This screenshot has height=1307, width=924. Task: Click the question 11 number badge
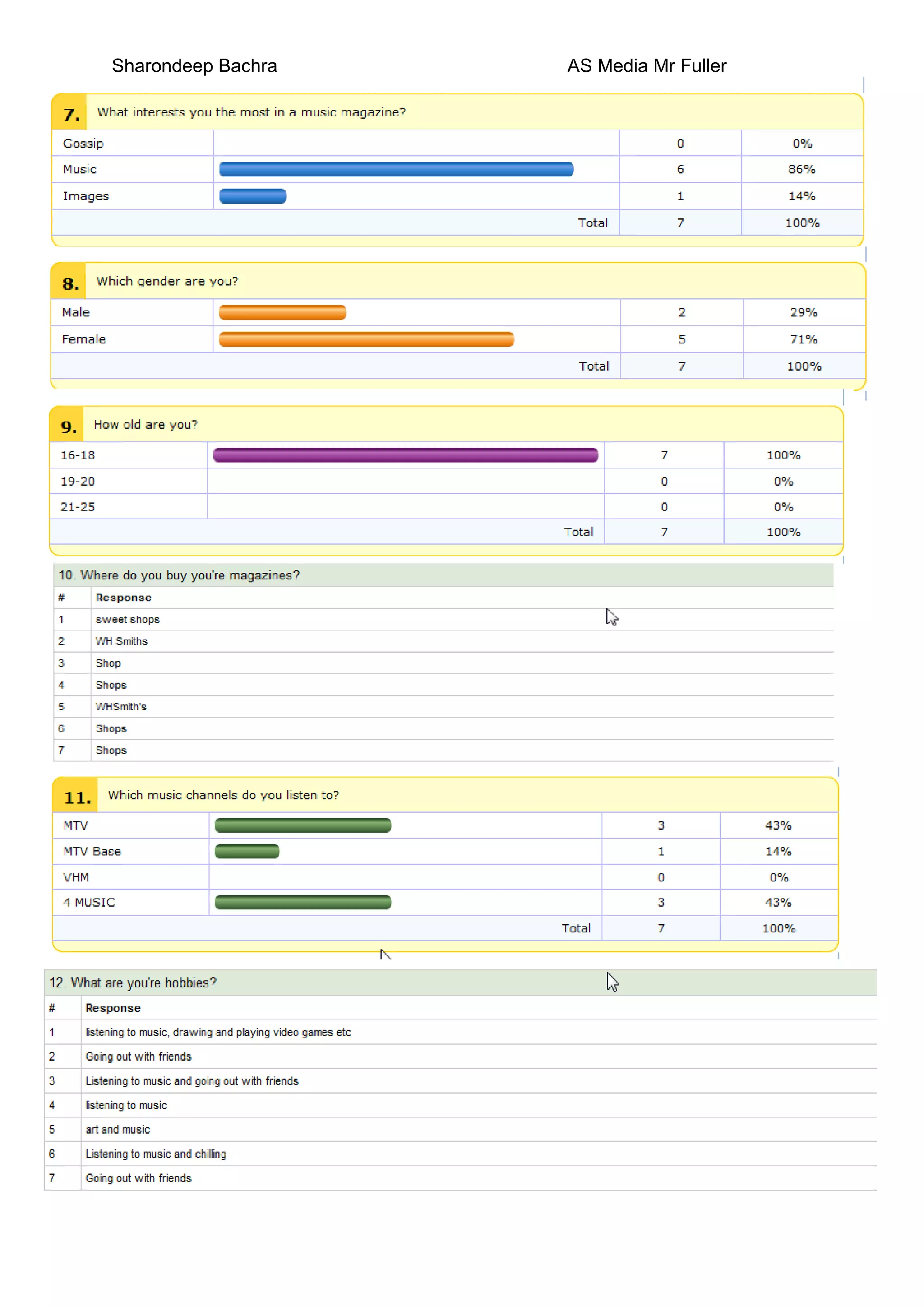[x=77, y=797]
